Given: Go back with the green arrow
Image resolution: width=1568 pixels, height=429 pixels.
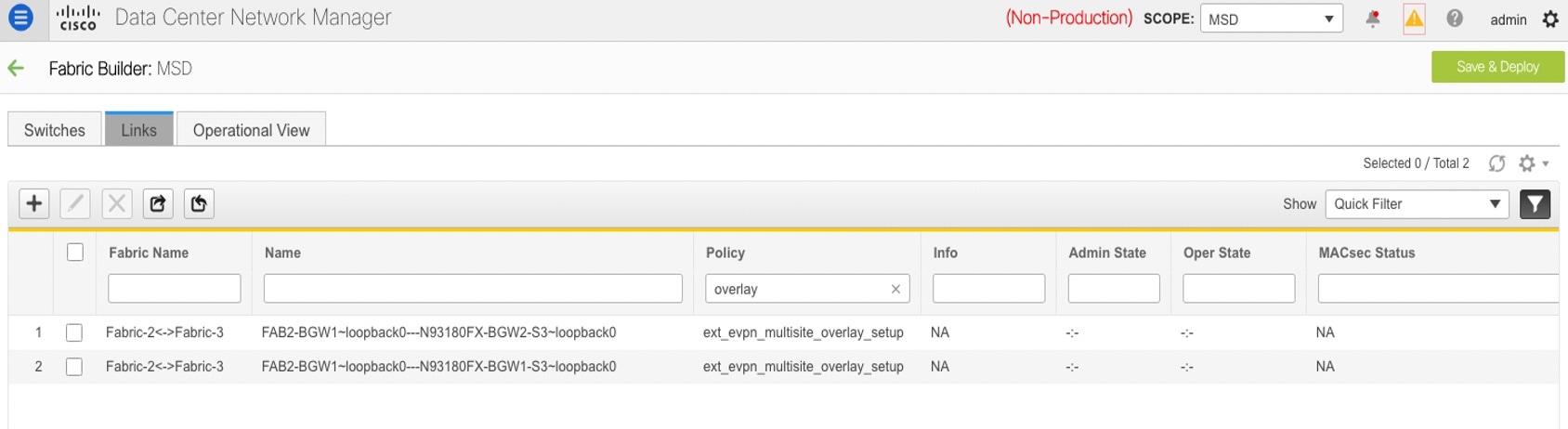Looking at the screenshot, I should pos(16,68).
